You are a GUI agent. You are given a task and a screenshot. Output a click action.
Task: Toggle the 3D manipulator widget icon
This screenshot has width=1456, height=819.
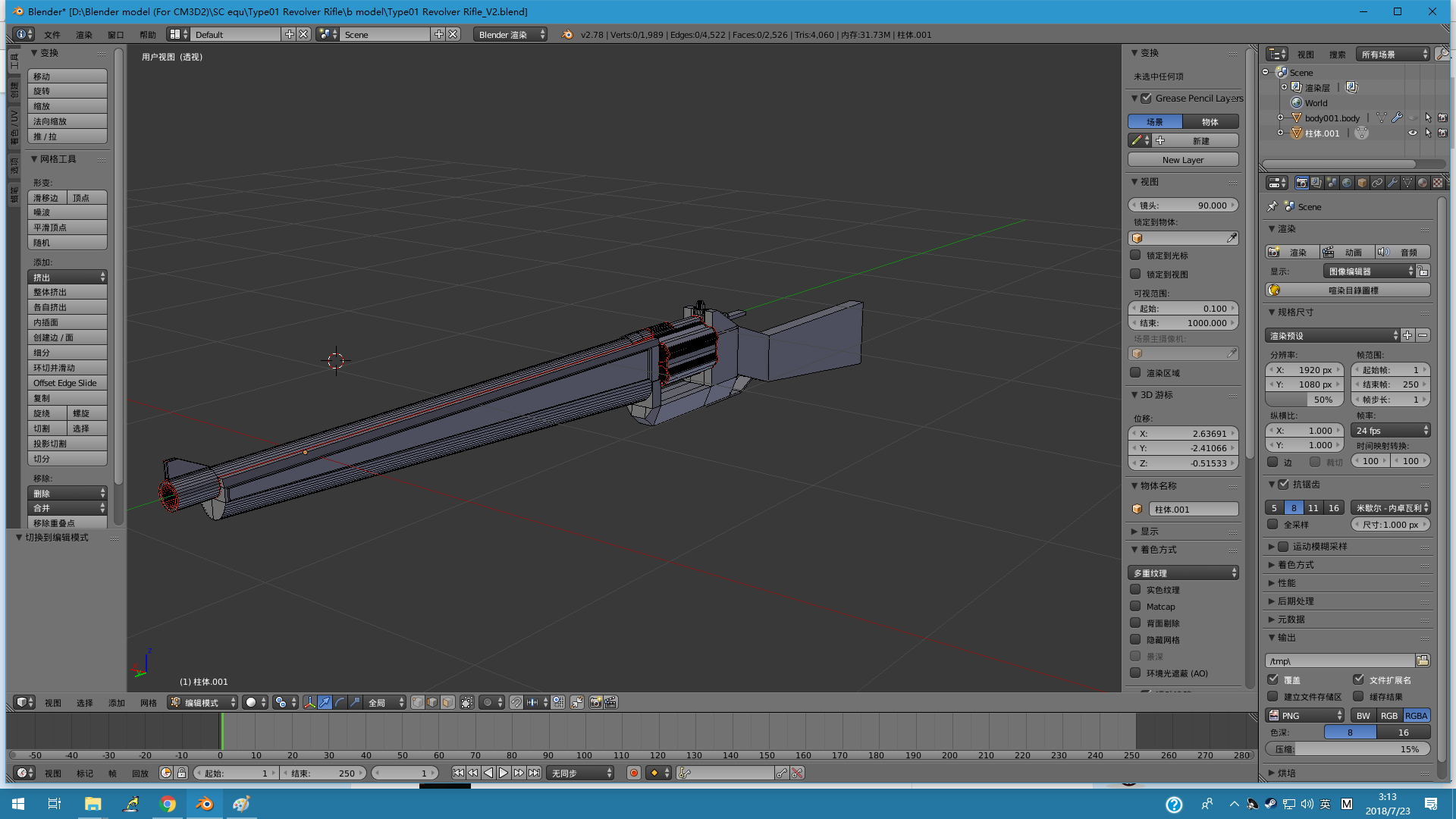(309, 703)
